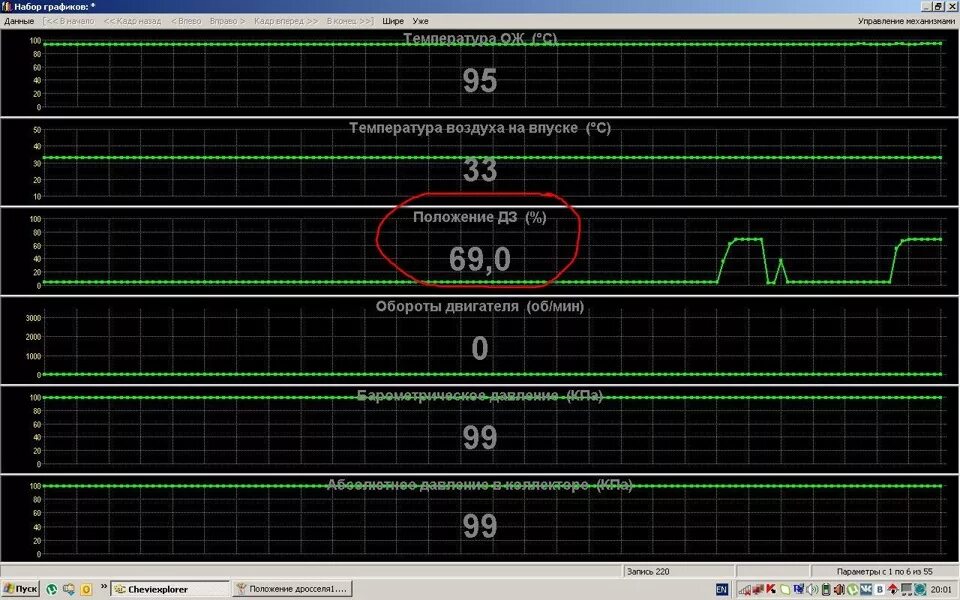The width and height of the screenshot is (960, 600).
Task: Switch to 'Положение дросселя1' taskbar window
Action: coord(293,589)
